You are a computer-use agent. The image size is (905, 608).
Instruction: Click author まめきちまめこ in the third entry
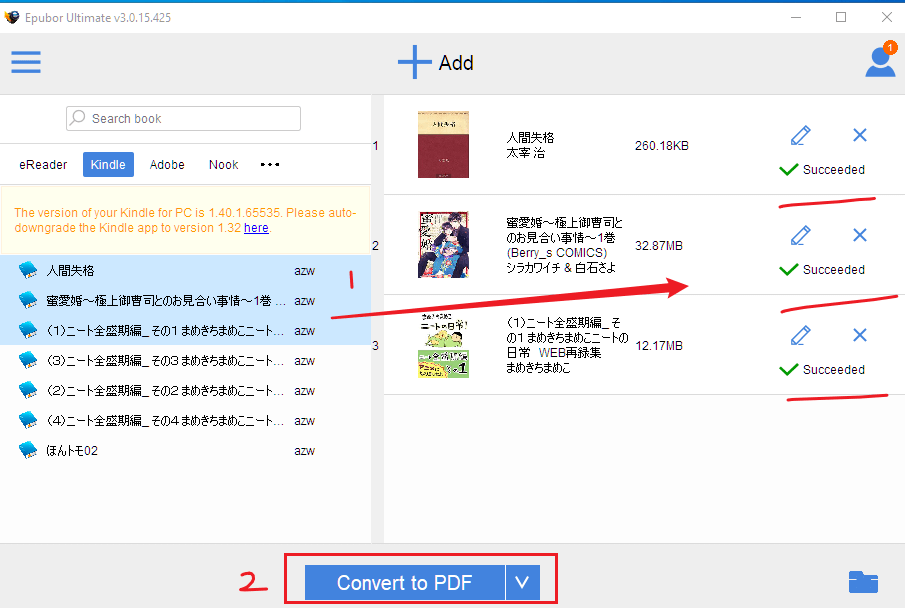[x=538, y=367]
